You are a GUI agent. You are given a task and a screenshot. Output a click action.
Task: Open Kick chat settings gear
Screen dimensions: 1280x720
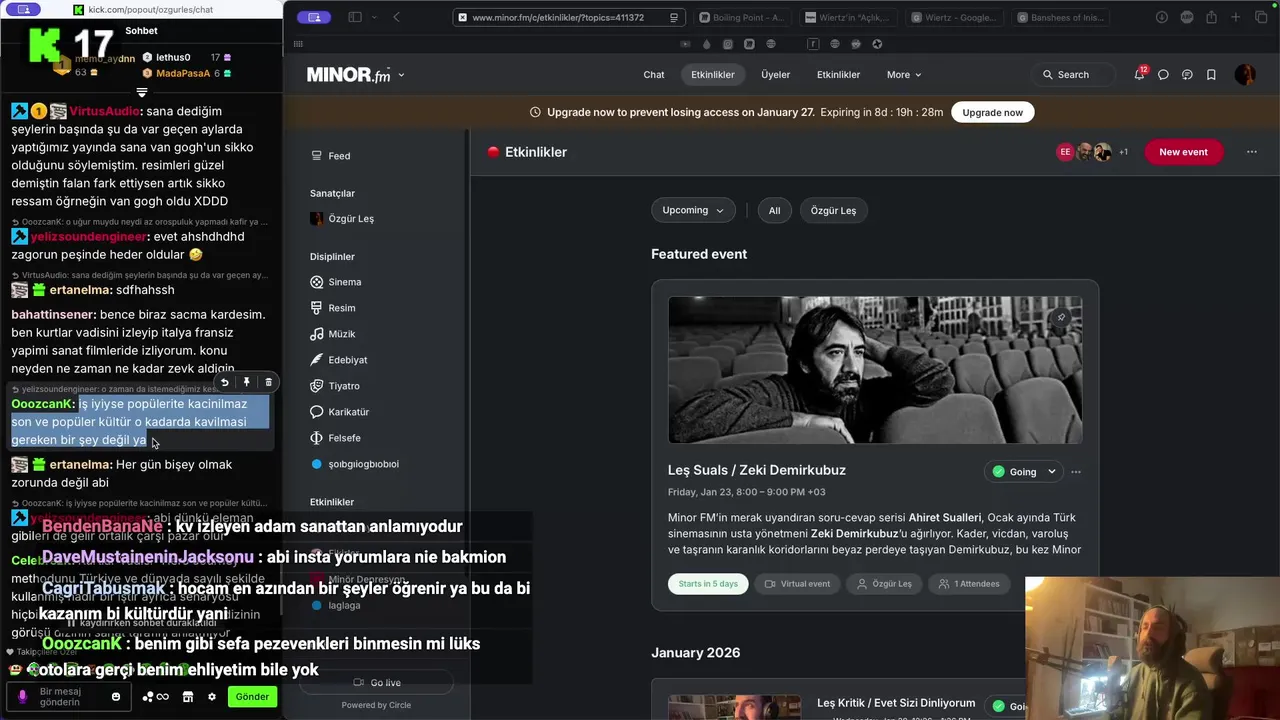[211, 697]
